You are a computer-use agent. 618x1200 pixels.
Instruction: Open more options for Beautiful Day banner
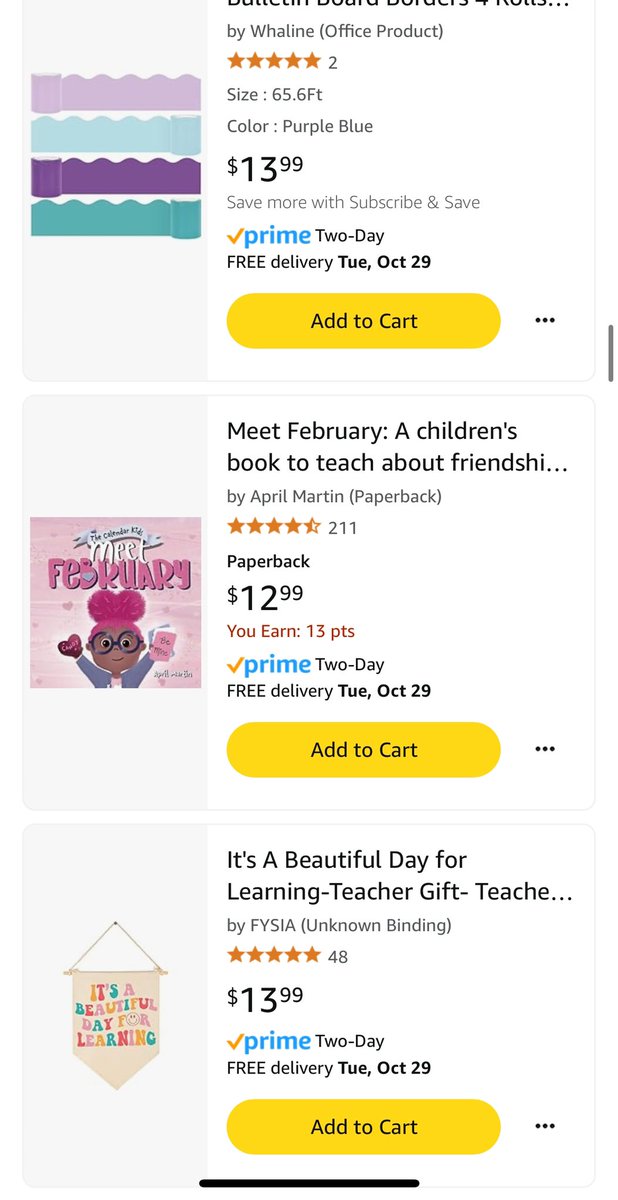(x=544, y=1126)
